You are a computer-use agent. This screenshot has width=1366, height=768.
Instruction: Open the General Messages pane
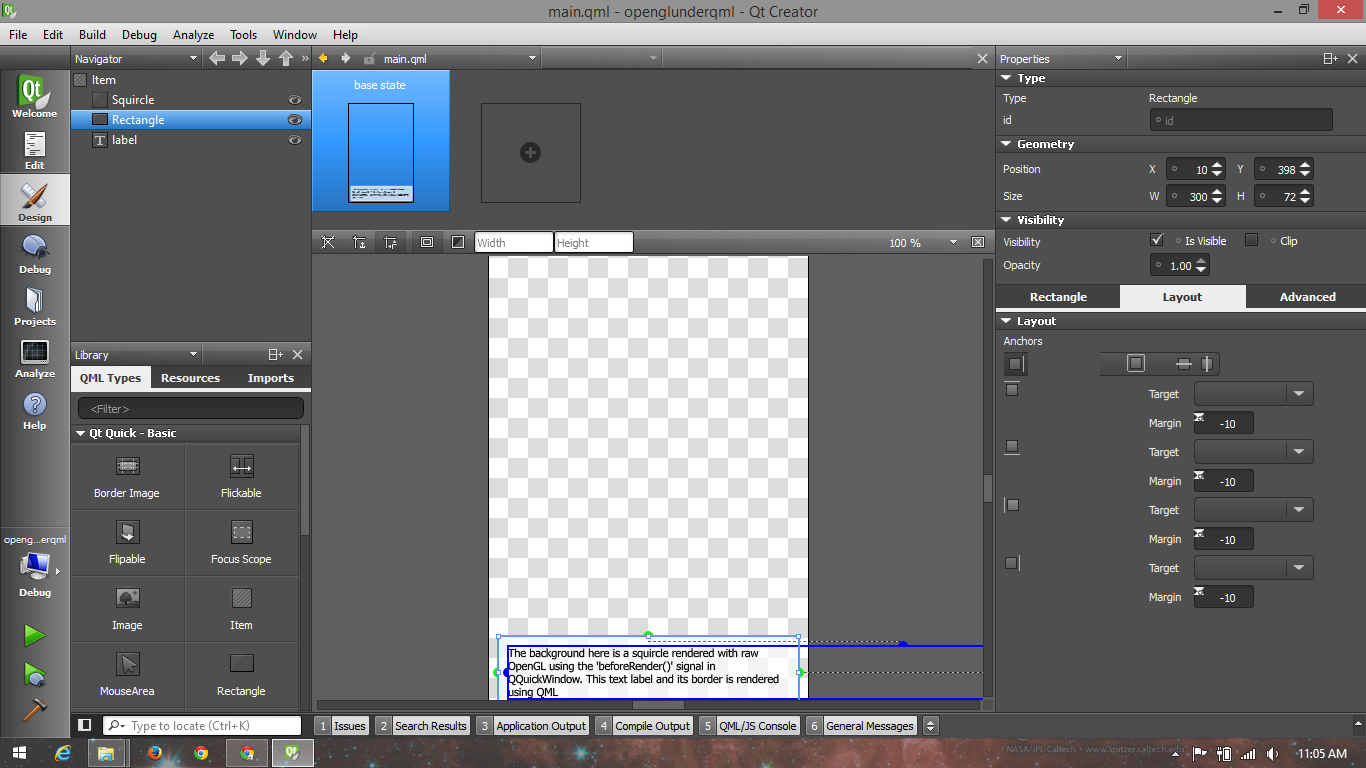[862, 726]
